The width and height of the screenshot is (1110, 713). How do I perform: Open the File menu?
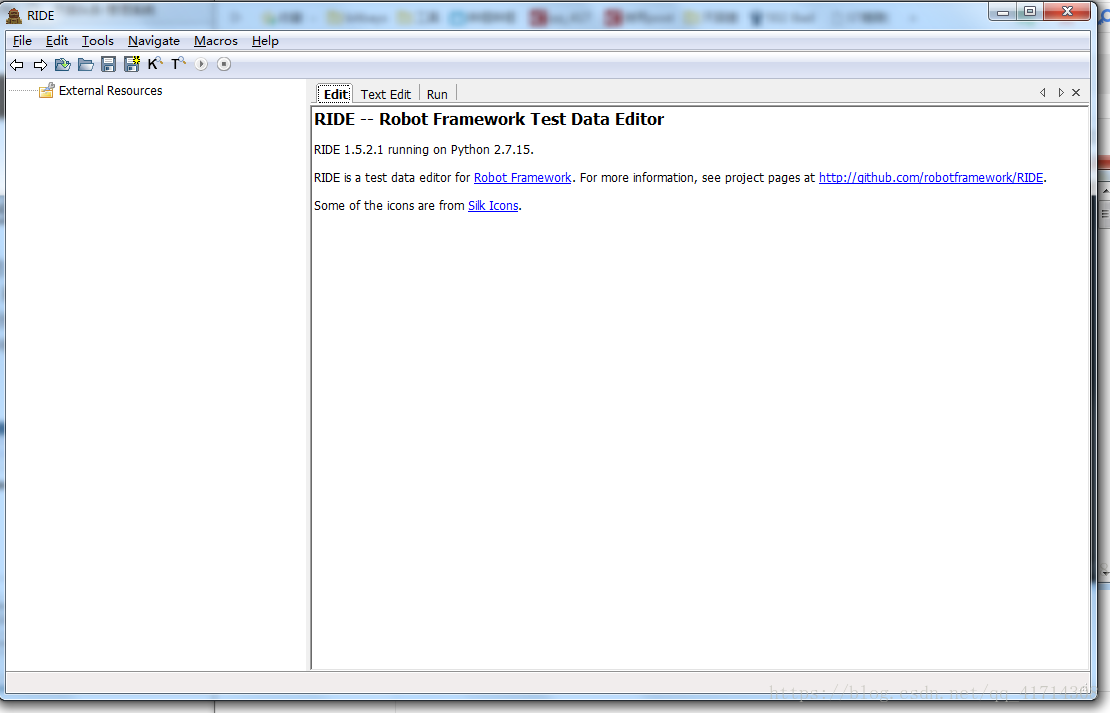click(x=22, y=41)
